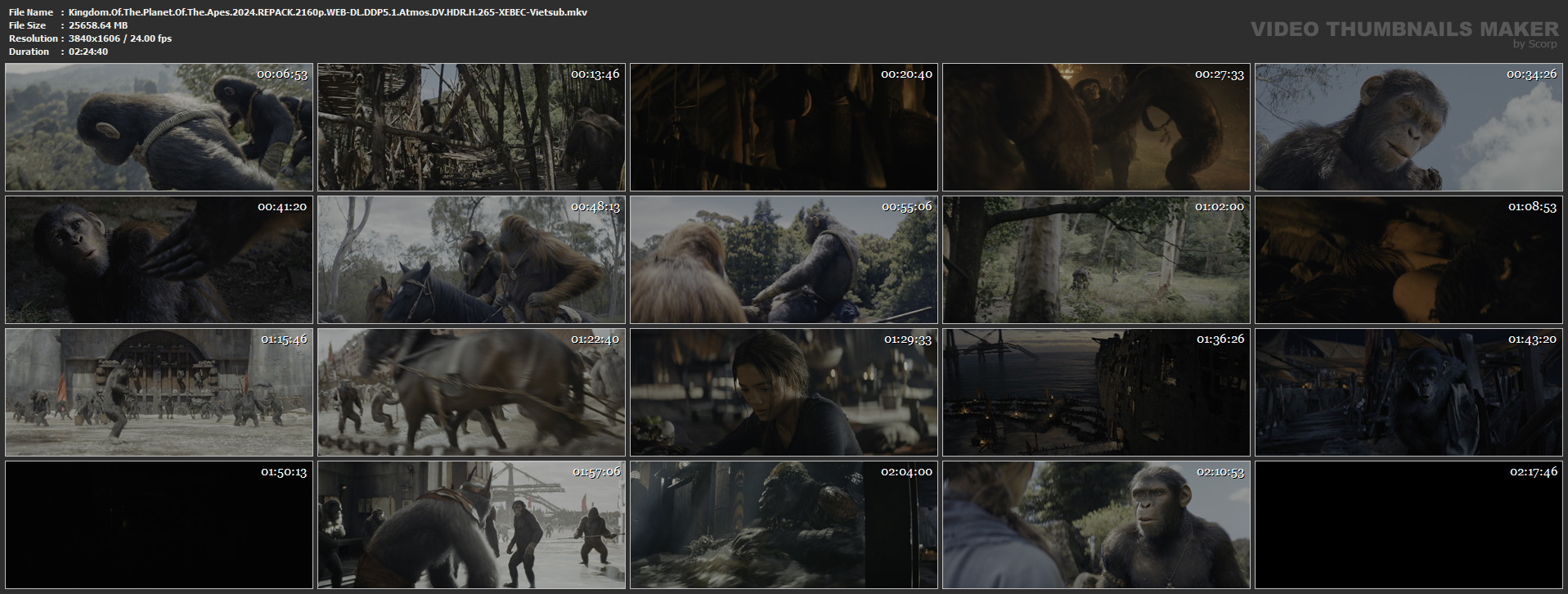
Task: Select the ape portrait thumbnail 02:10:53
Action: (x=1096, y=524)
